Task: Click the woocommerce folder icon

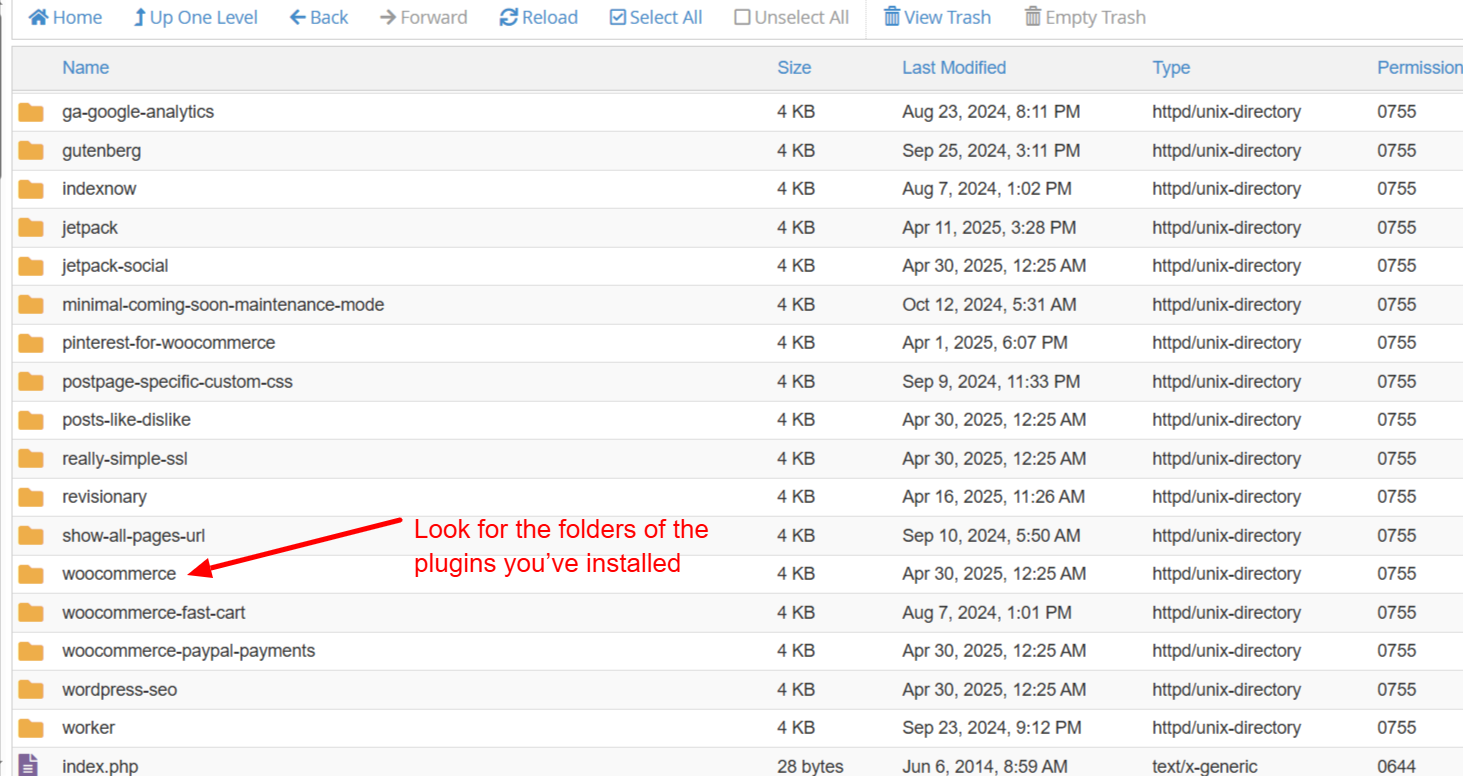Action: pos(31,574)
